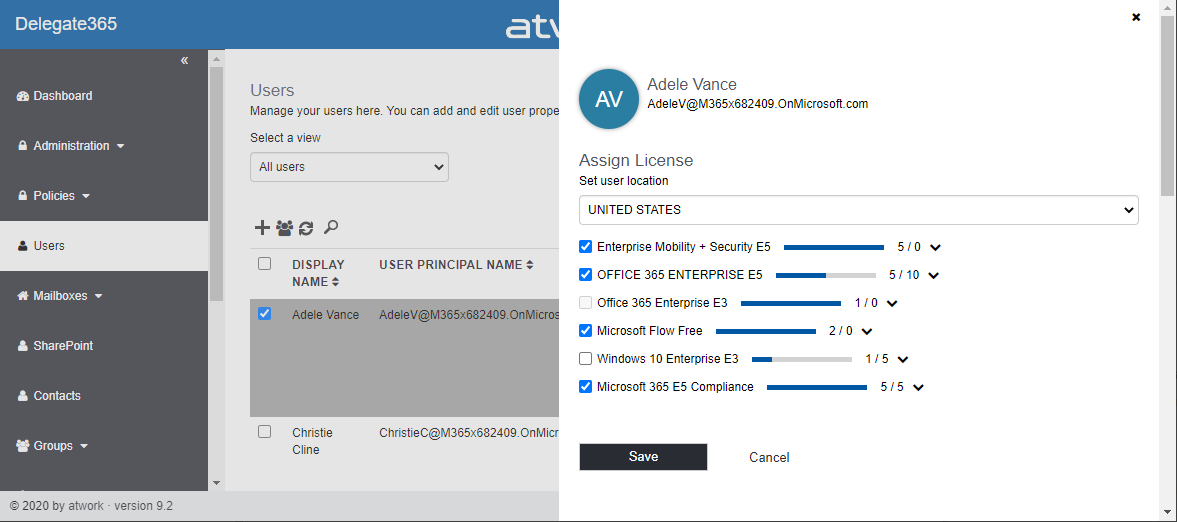Viewport: 1177px width, 522px height.
Task: Close the Assign License panel
Action: click(x=1136, y=17)
